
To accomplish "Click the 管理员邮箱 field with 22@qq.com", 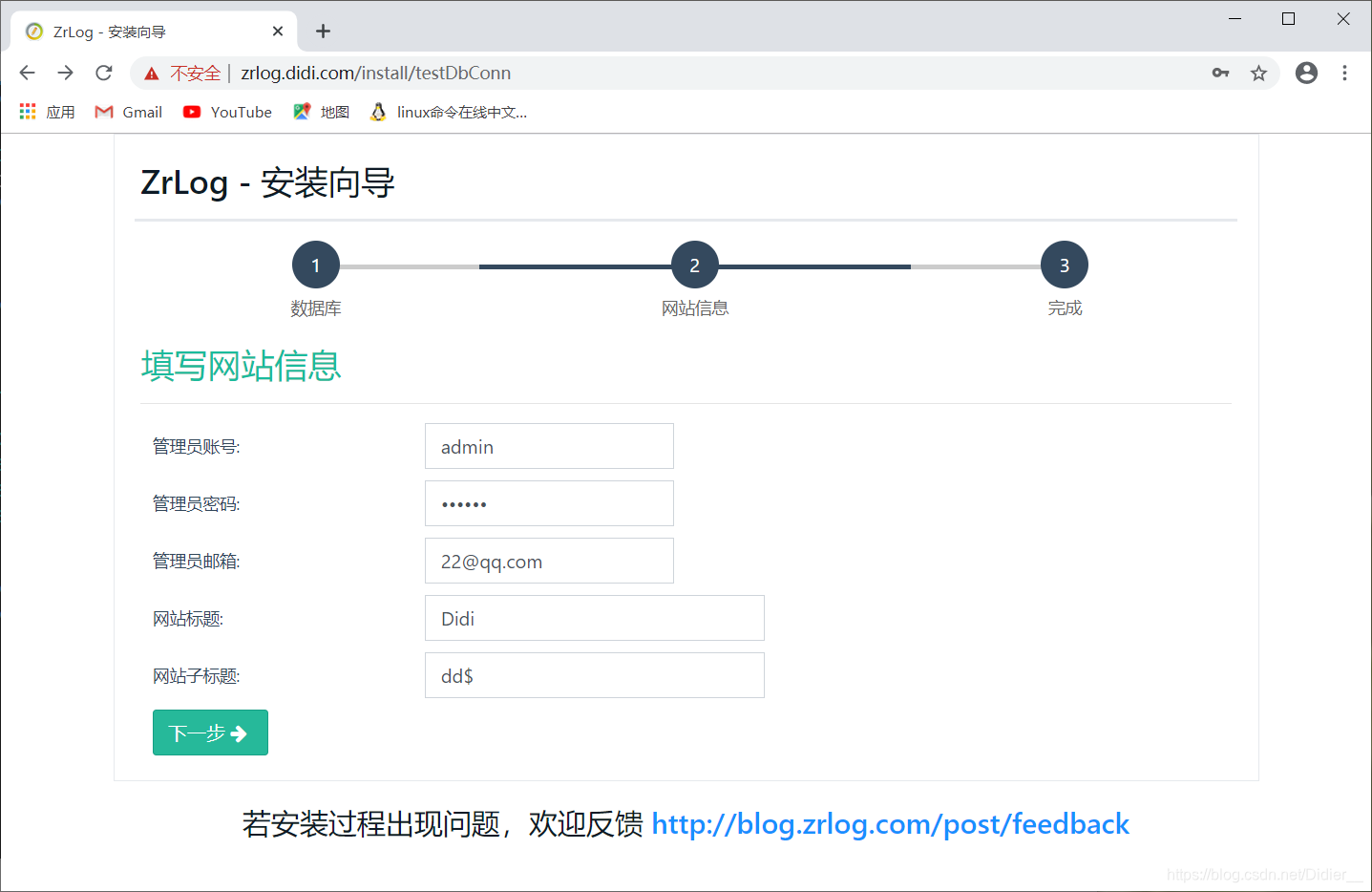I will pos(549,561).
